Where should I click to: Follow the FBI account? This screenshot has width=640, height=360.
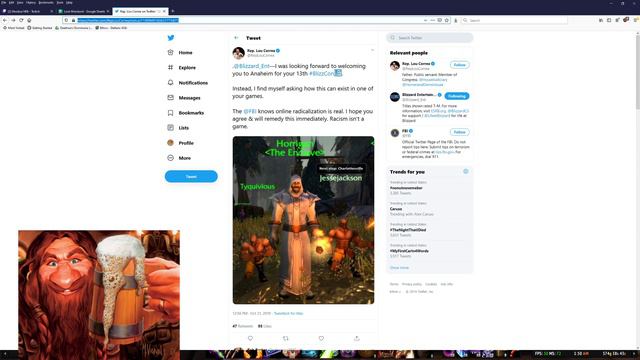[460, 132]
